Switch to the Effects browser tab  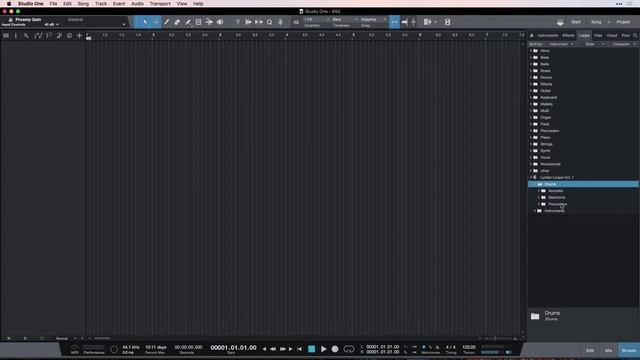(x=568, y=36)
